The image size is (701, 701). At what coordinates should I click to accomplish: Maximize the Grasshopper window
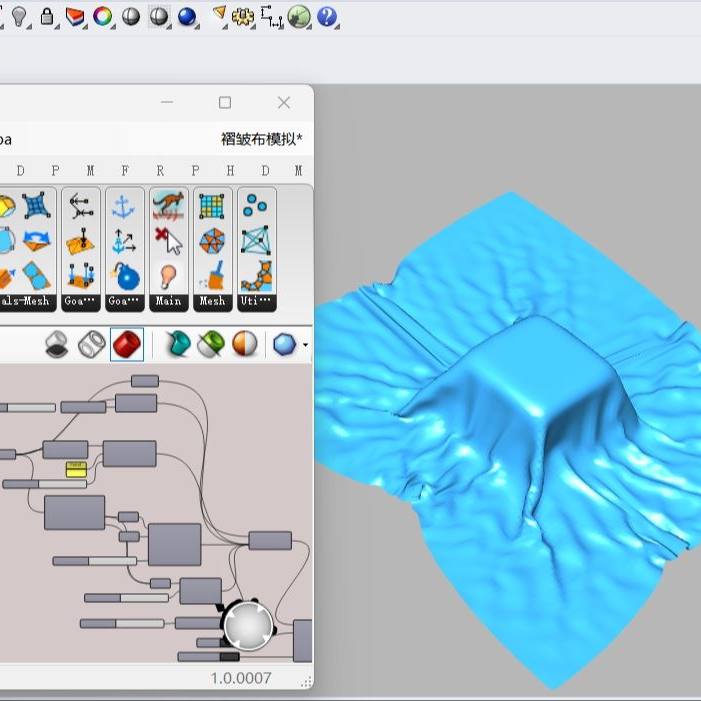pos(225,103)
